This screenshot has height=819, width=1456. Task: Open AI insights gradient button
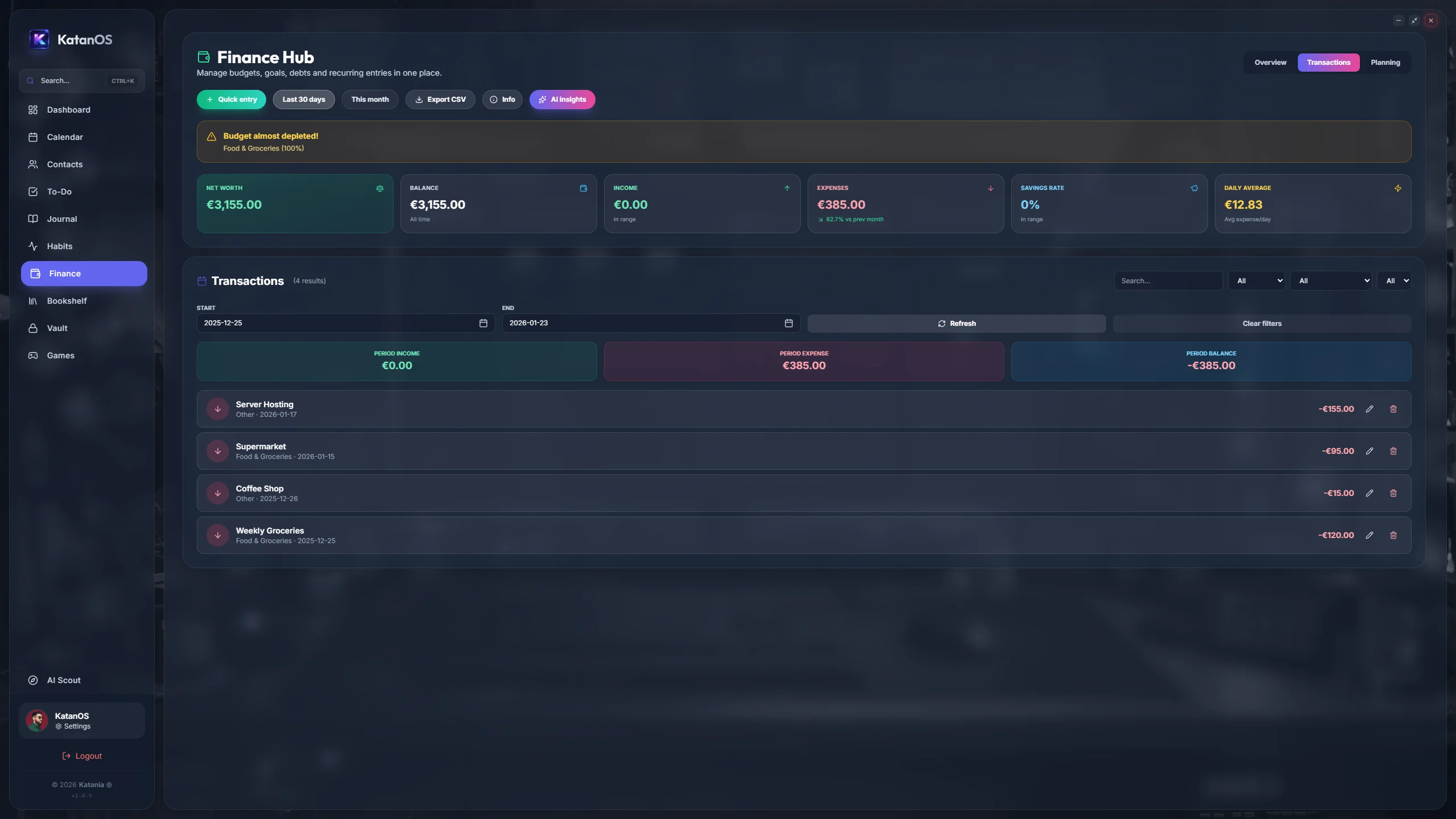(562, 100)
